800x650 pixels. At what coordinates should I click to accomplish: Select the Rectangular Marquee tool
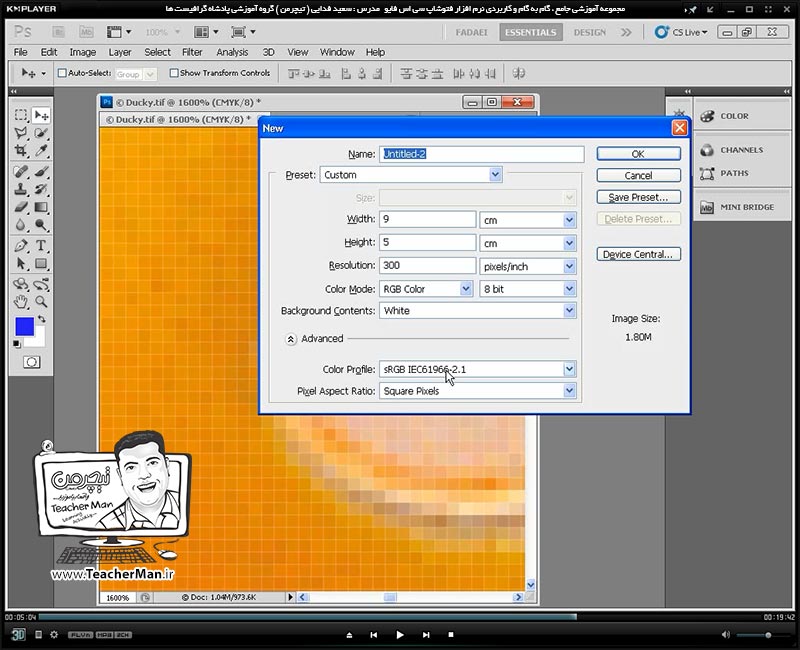click(x=21, y=115)
